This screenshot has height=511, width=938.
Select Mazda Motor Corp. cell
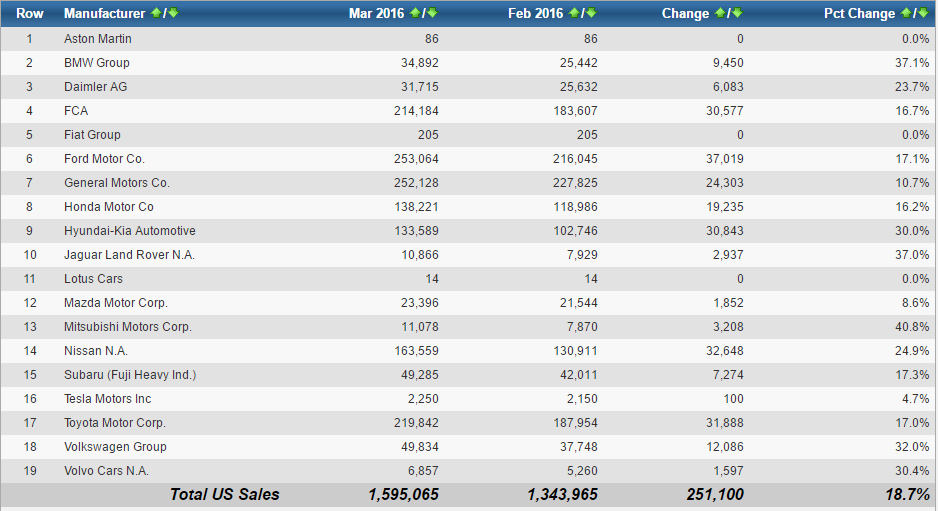click(x=116, y=303)
